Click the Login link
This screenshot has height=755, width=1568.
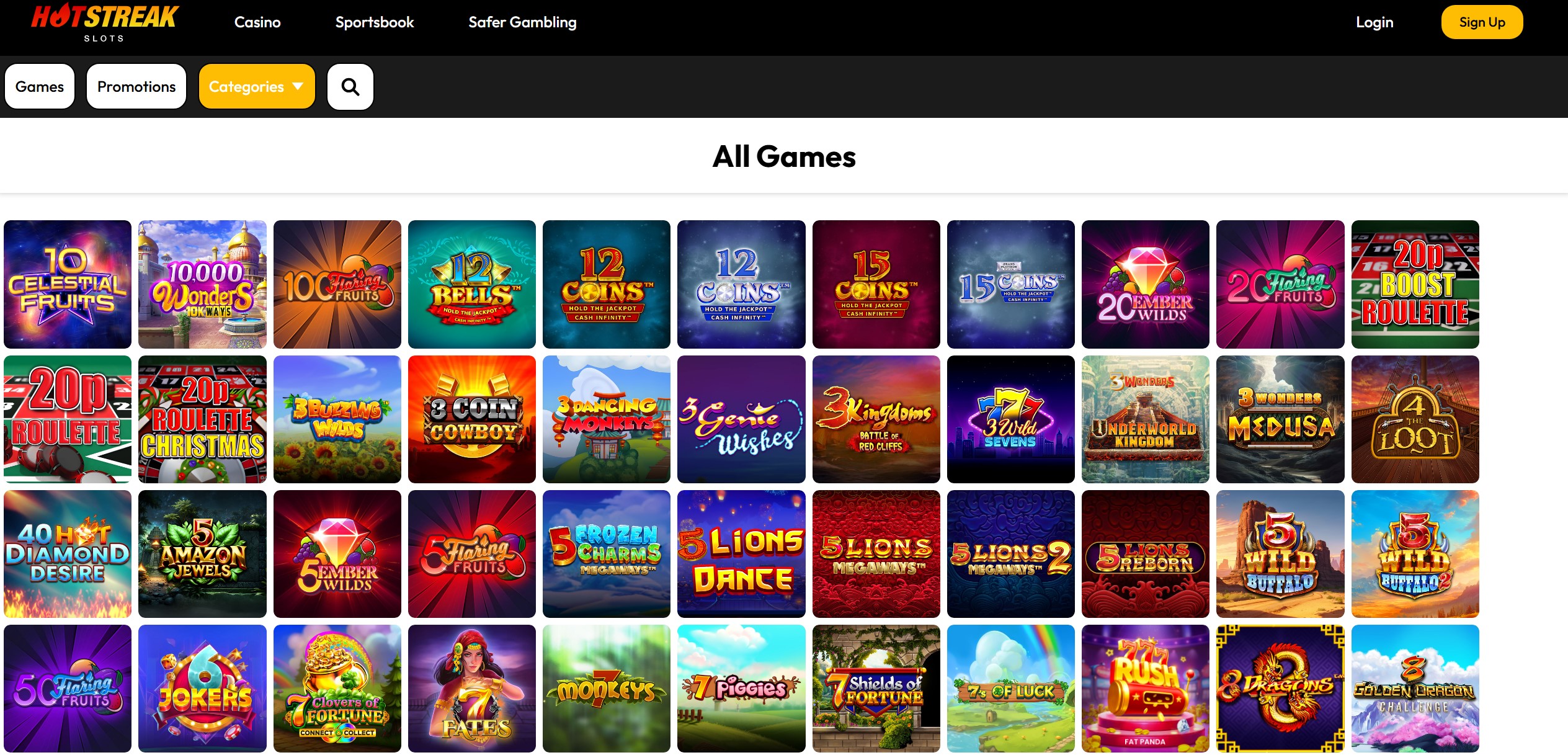pos(1374,22)
